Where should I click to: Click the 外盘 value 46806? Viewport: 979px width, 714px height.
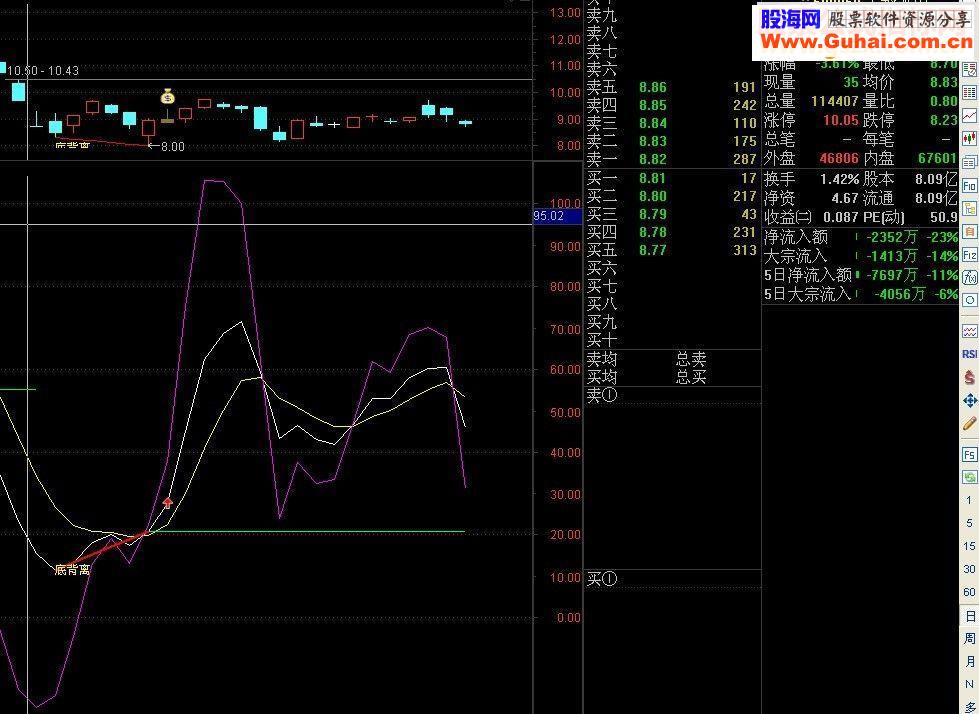[x=838, y=159]
